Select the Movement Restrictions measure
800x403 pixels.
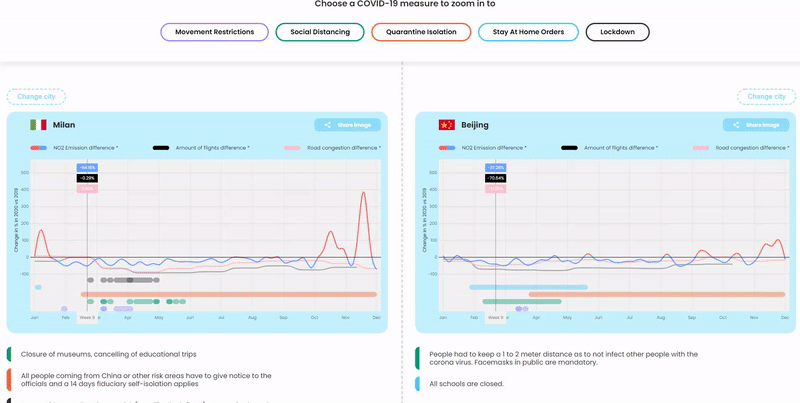[214, 32]
